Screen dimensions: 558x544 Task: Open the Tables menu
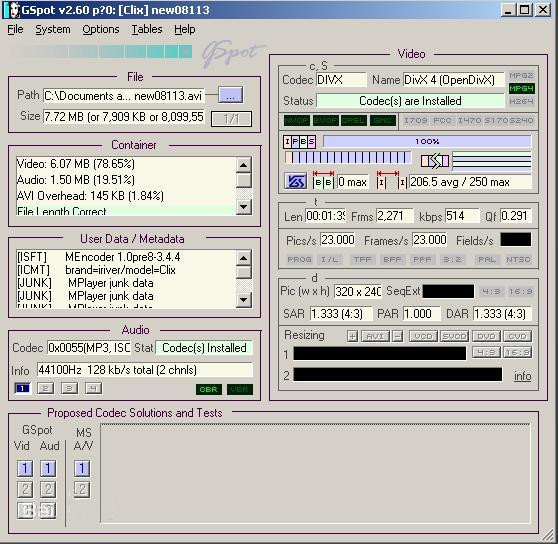[147, 29]
